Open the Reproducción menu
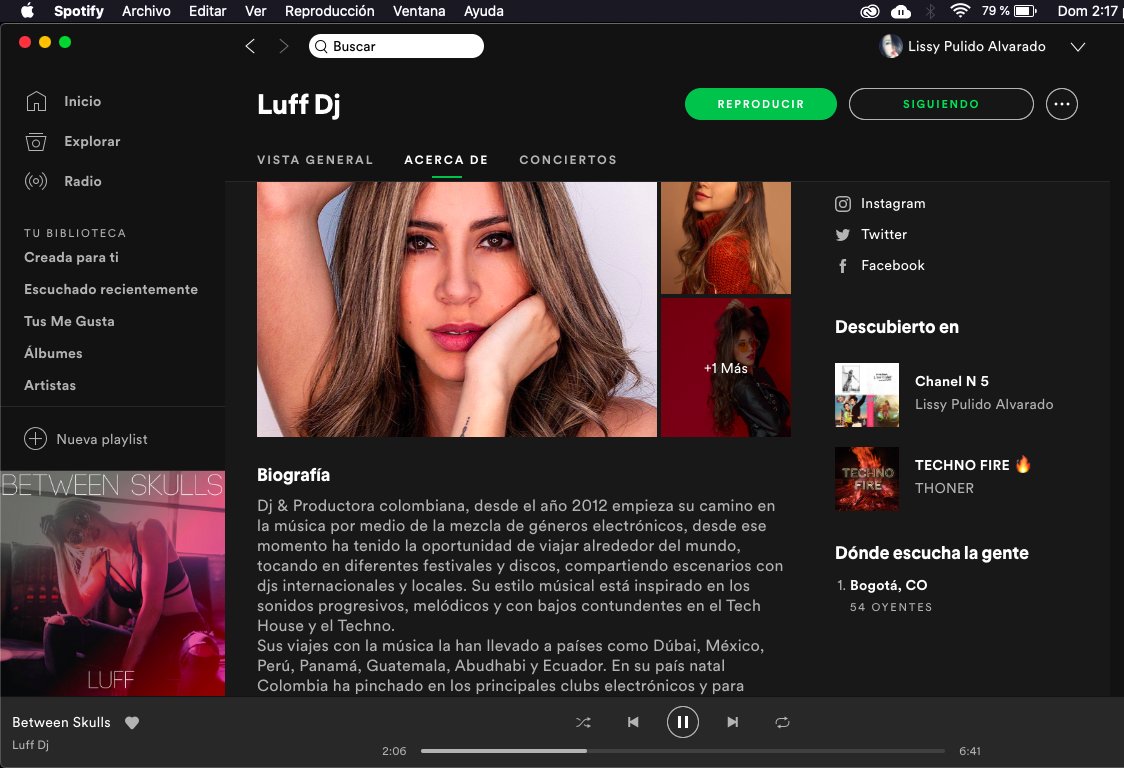 pyautogui.click(x=330, y=11)
